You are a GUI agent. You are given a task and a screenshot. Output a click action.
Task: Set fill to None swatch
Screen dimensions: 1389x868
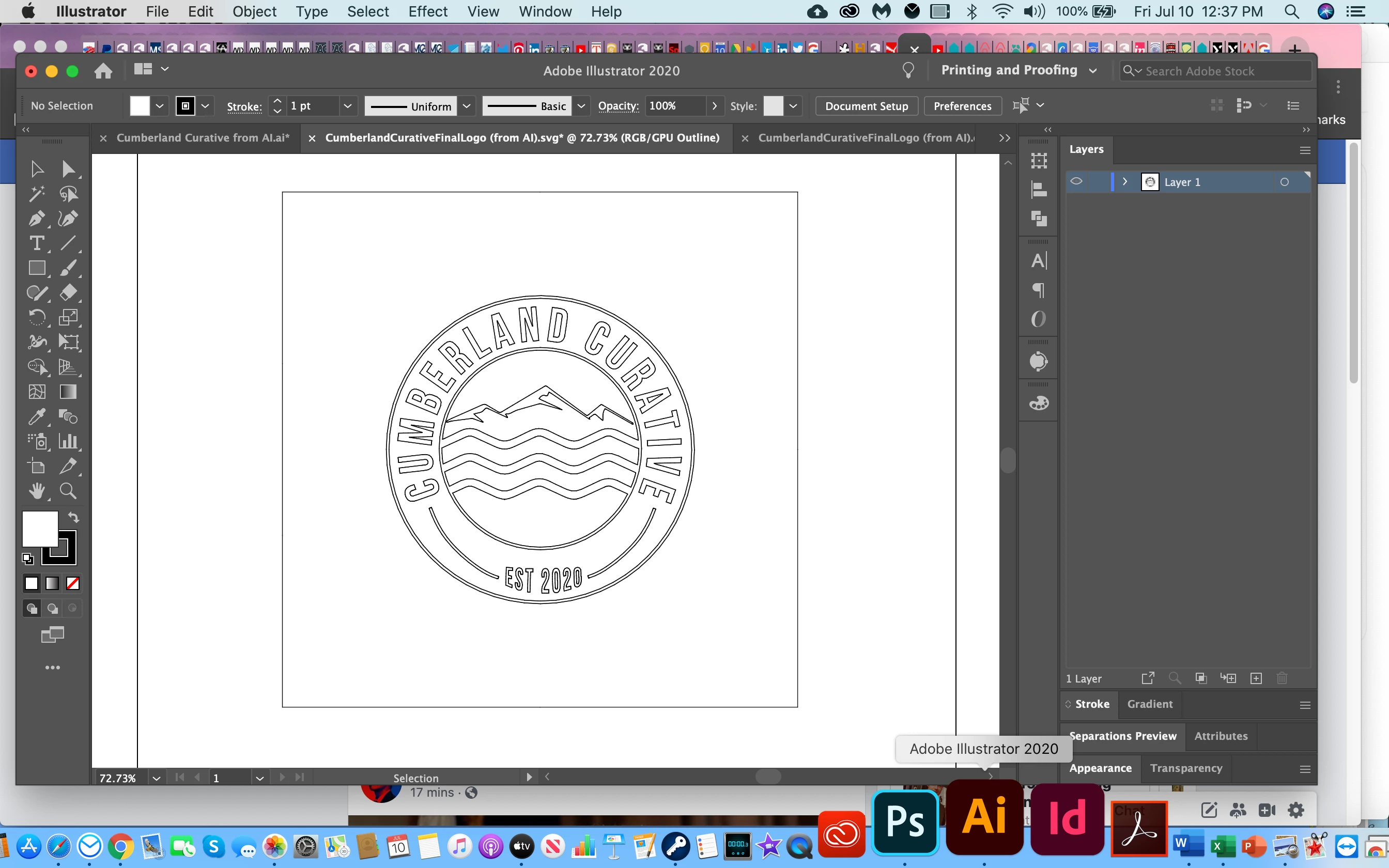(73, 584)
